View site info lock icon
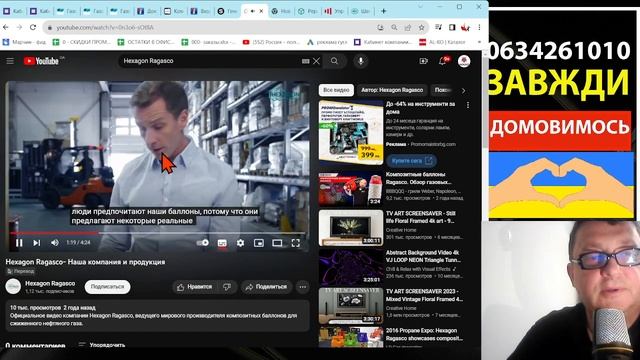The height and width of the screenshot is (360, 640). click(49, 27)
